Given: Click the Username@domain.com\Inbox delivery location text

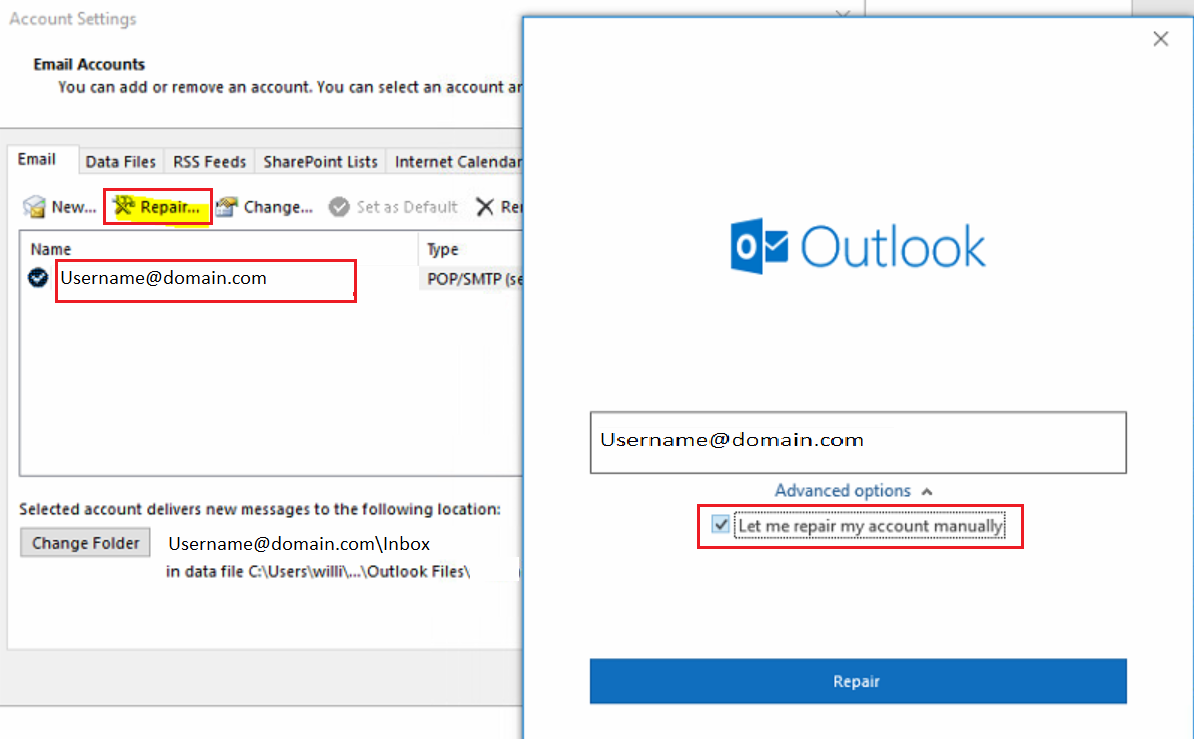Looking at the screenshot, I should click(299, 544).
